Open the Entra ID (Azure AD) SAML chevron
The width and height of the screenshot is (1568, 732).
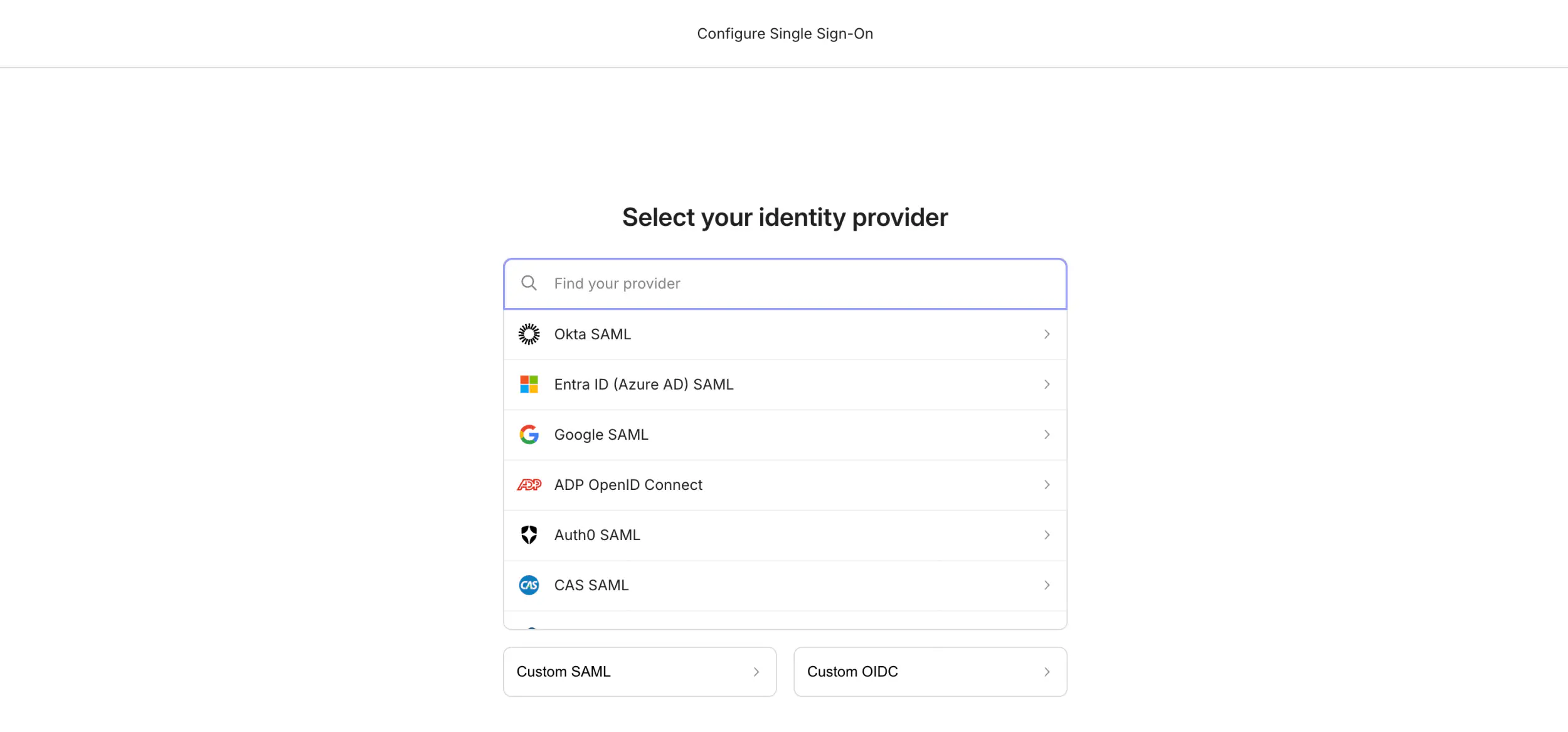point(1046,384)
